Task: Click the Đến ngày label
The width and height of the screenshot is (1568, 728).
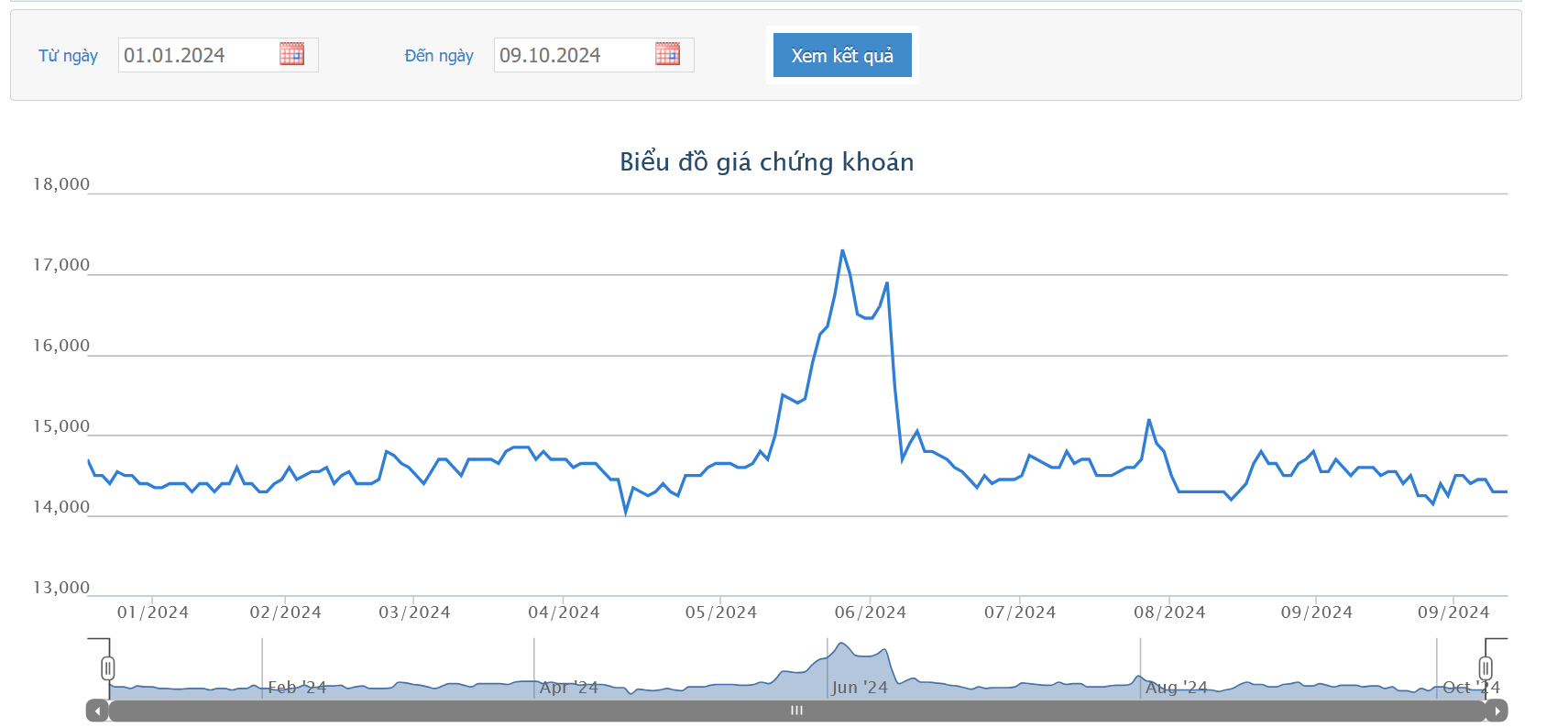Action: (439, 56)
